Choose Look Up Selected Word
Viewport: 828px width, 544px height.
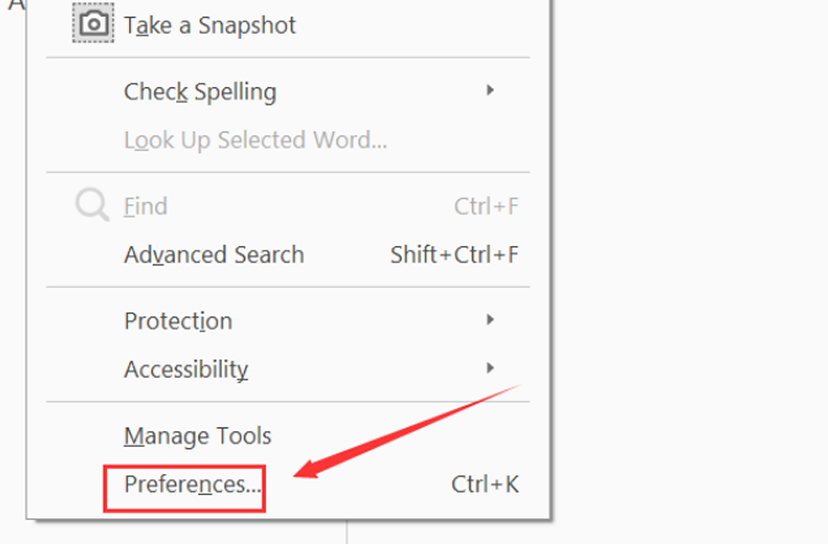(x=255, y=140)
